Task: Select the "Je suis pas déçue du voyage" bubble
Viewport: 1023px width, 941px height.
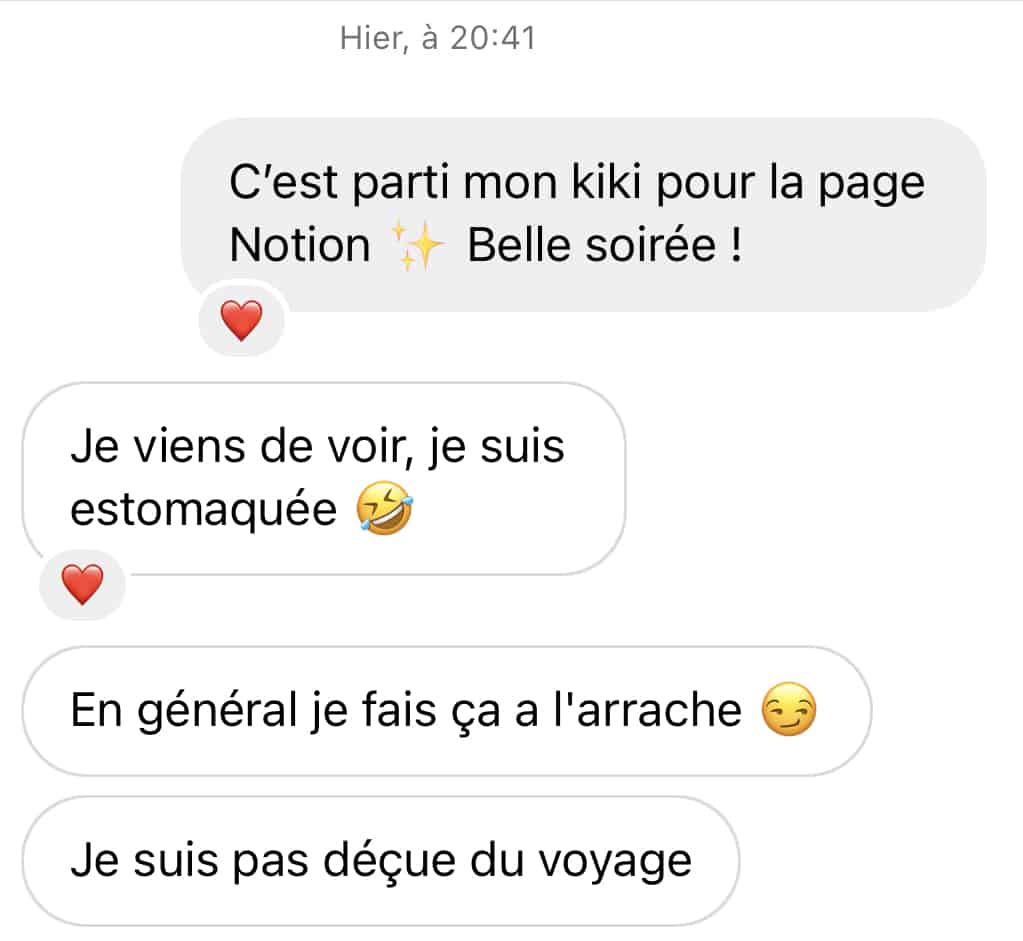Action: (x=381, y=861)
